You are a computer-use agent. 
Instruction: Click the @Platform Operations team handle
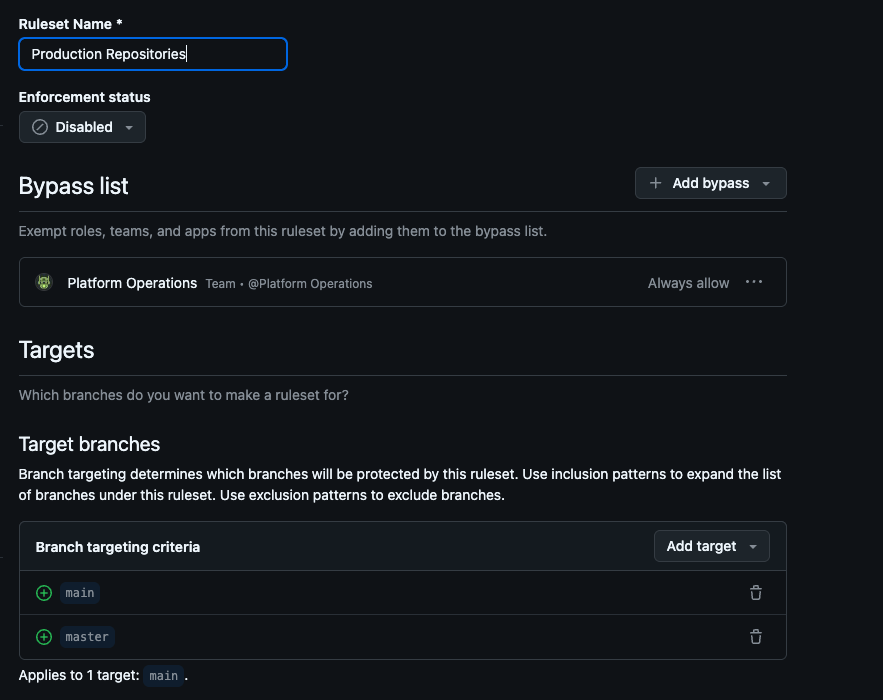point(310,284)
